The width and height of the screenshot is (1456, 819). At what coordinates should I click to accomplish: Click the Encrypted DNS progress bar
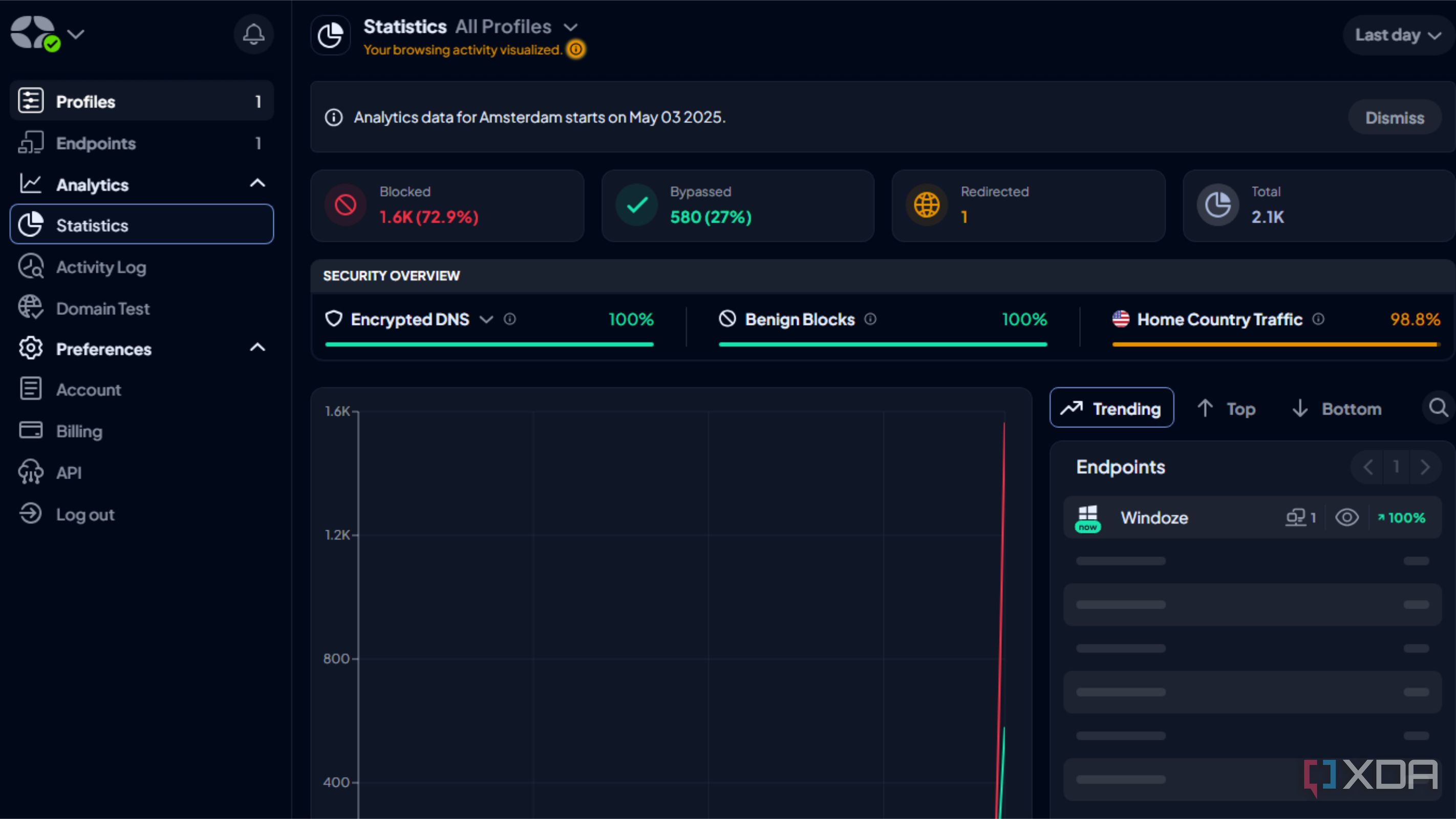coord(489,344)
